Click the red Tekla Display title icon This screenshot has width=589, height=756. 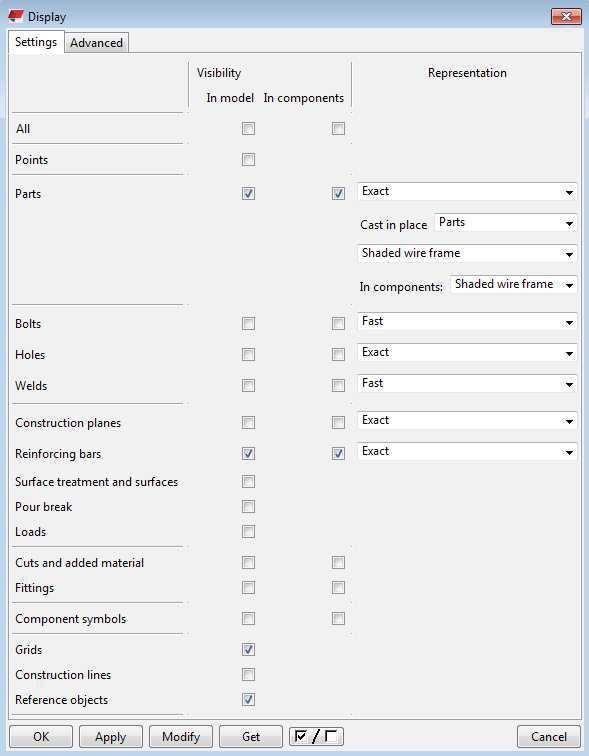15,16
